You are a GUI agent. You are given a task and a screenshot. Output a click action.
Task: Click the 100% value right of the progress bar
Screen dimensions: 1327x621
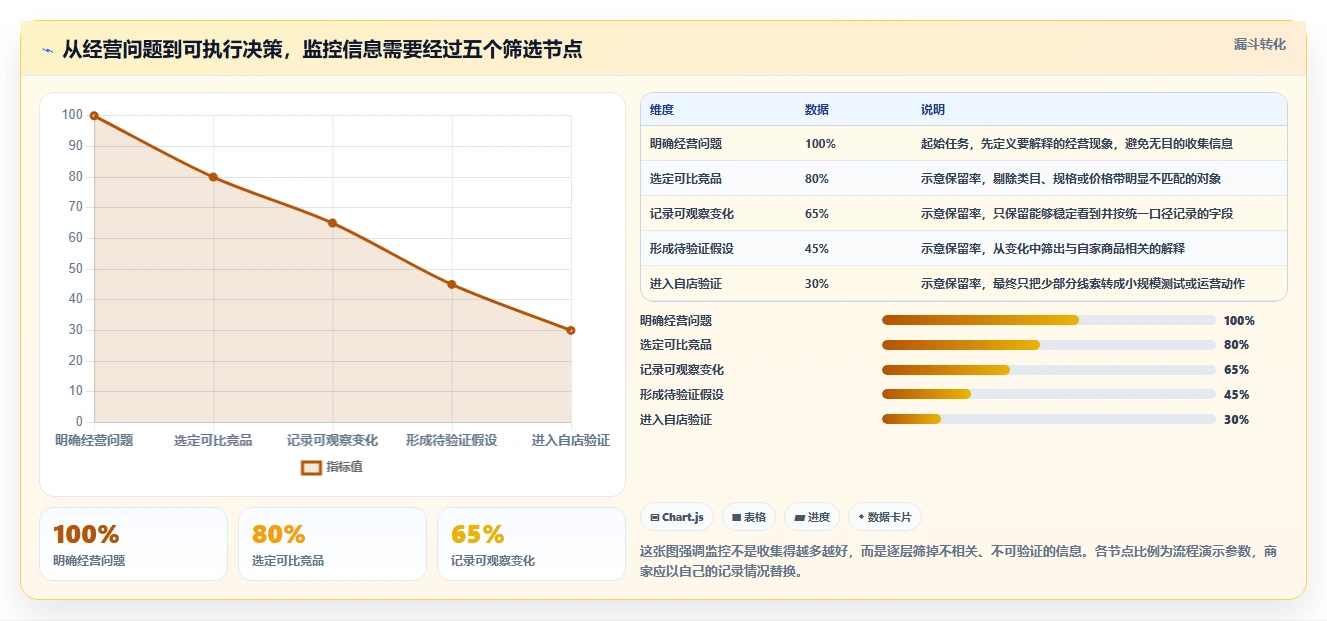(x=1239, y=321)
